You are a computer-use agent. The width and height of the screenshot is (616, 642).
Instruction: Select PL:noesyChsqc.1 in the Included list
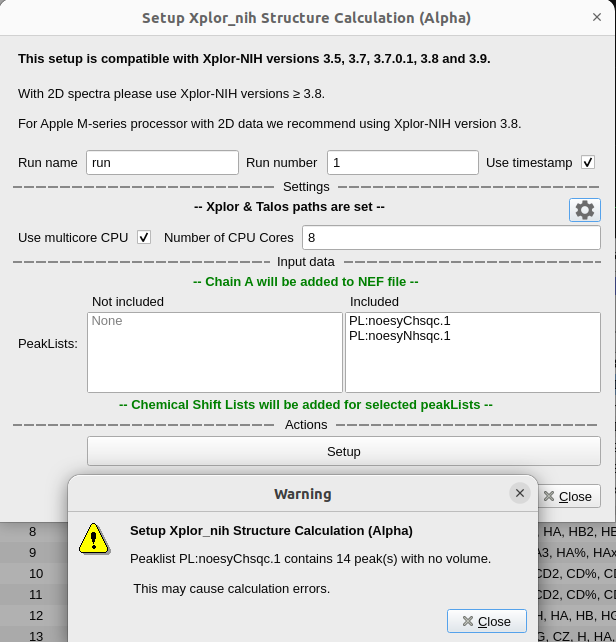click(x=399, y=321)
